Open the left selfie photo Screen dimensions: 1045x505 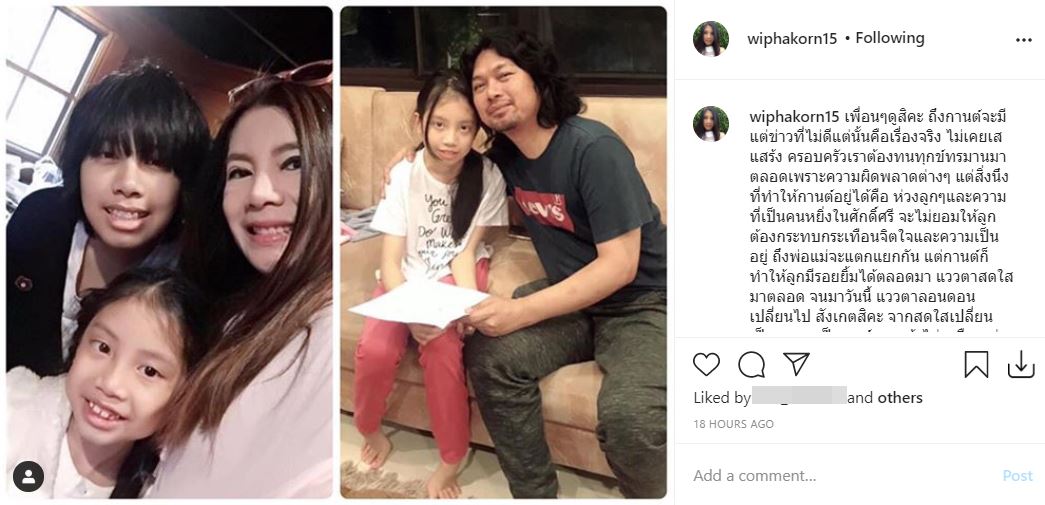coord(169,252)
